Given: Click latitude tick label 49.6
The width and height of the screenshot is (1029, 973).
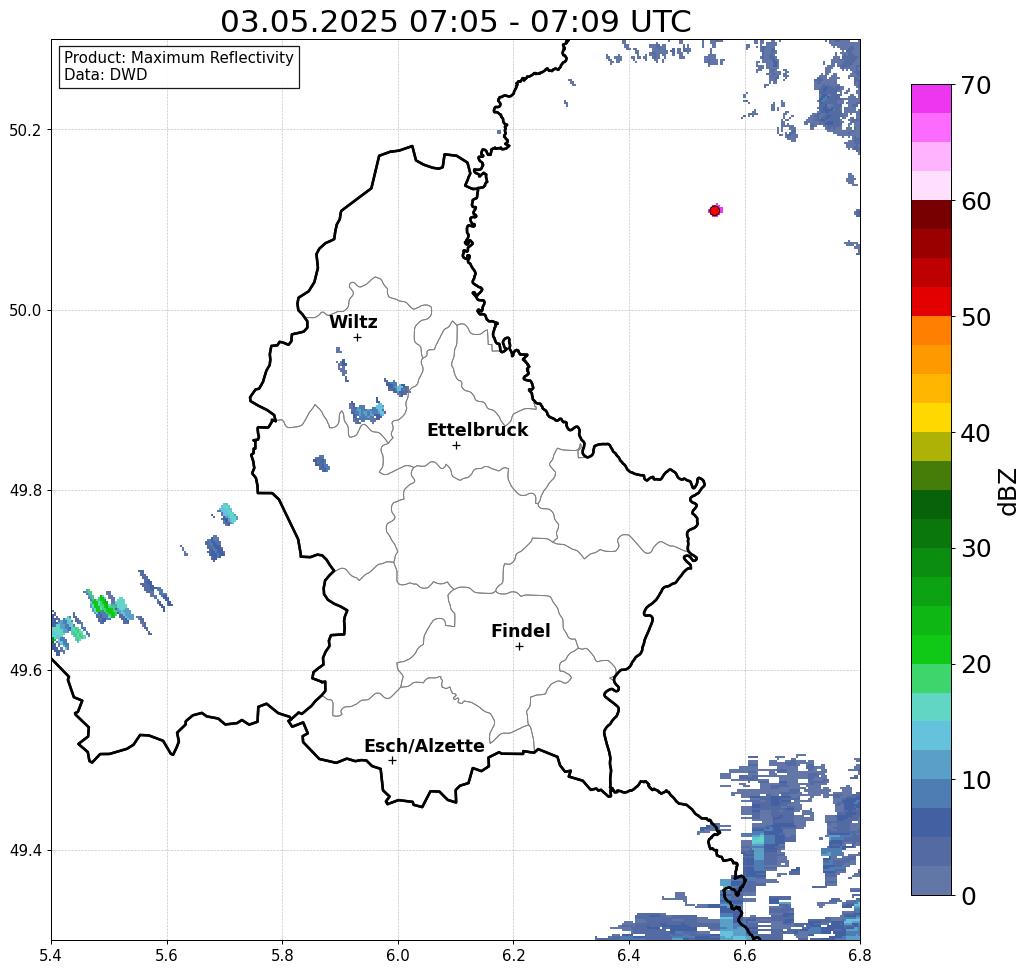Looking at the screenshot, I should tap(25, 671).
